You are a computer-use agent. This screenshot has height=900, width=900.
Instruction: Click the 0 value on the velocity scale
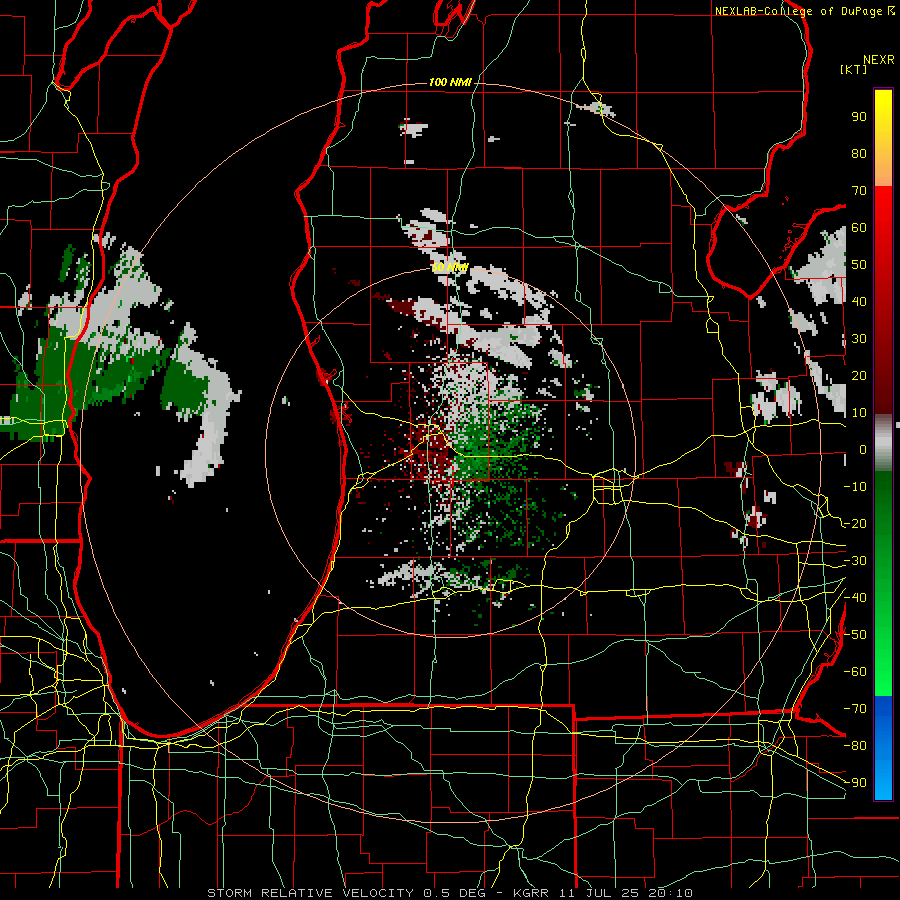coord(863,450)
